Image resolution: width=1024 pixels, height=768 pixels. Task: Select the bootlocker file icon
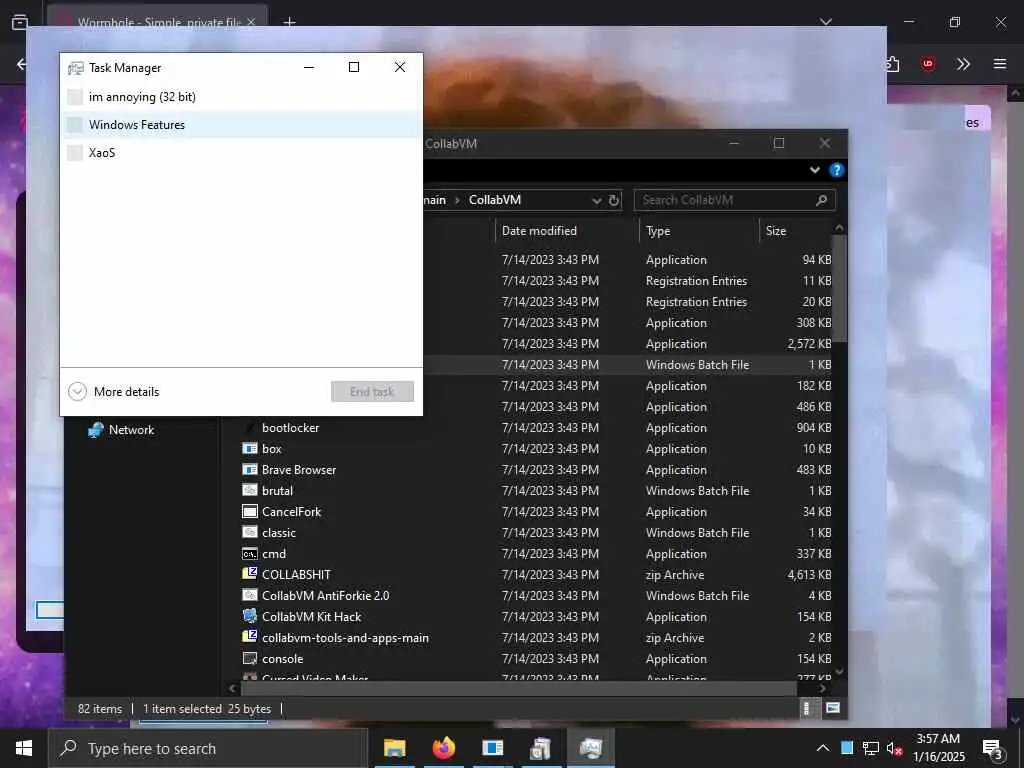click(249, 428)
